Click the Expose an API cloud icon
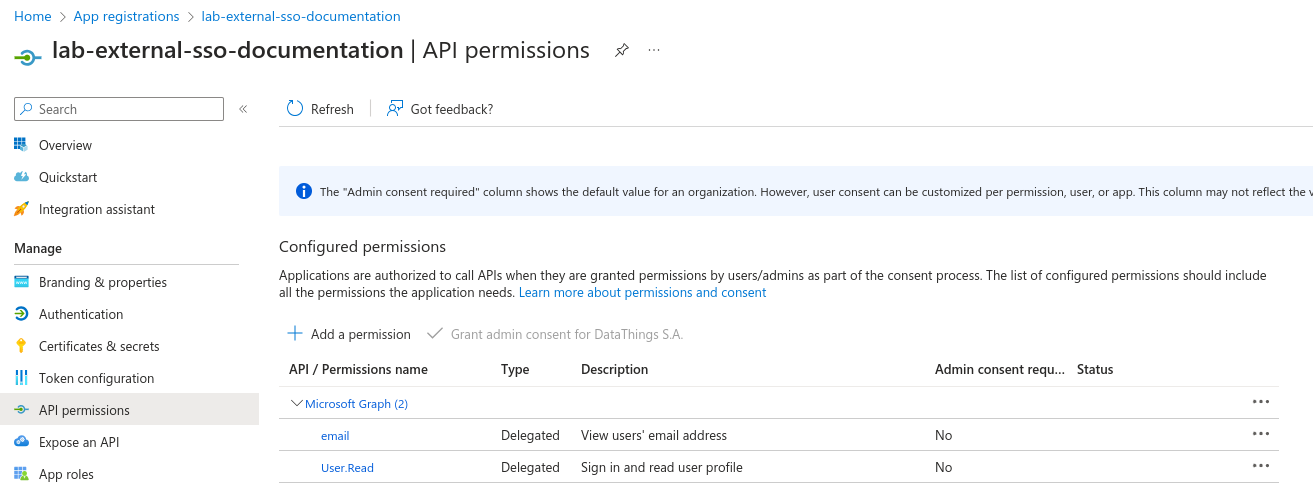Screen dimensions: 1313x498 coord(21,442)
